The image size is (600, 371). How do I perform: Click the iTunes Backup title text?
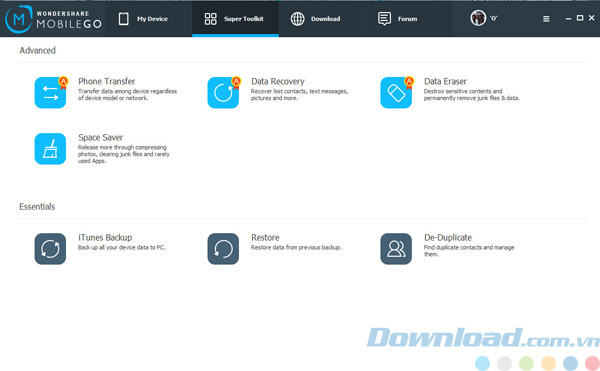105,238
